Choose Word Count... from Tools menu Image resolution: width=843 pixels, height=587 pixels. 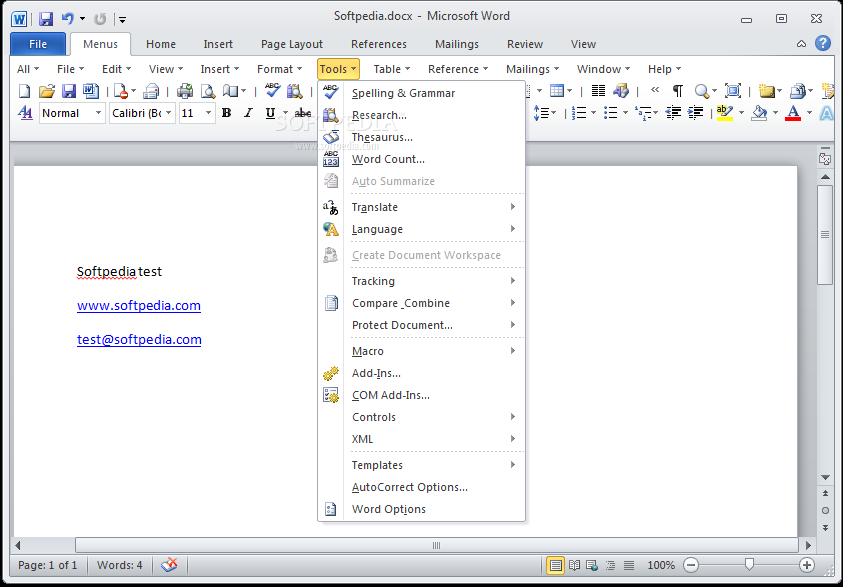coord(422,159)
